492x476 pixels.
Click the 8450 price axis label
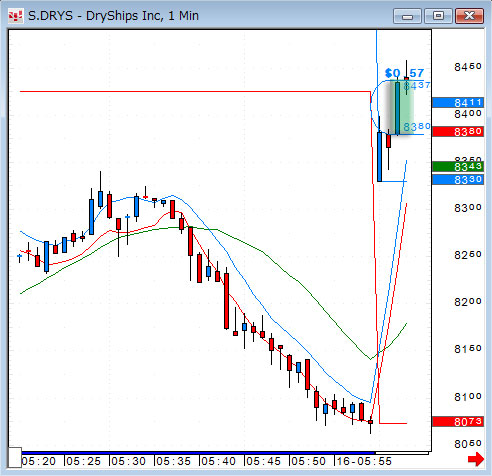tap(468, 67)
